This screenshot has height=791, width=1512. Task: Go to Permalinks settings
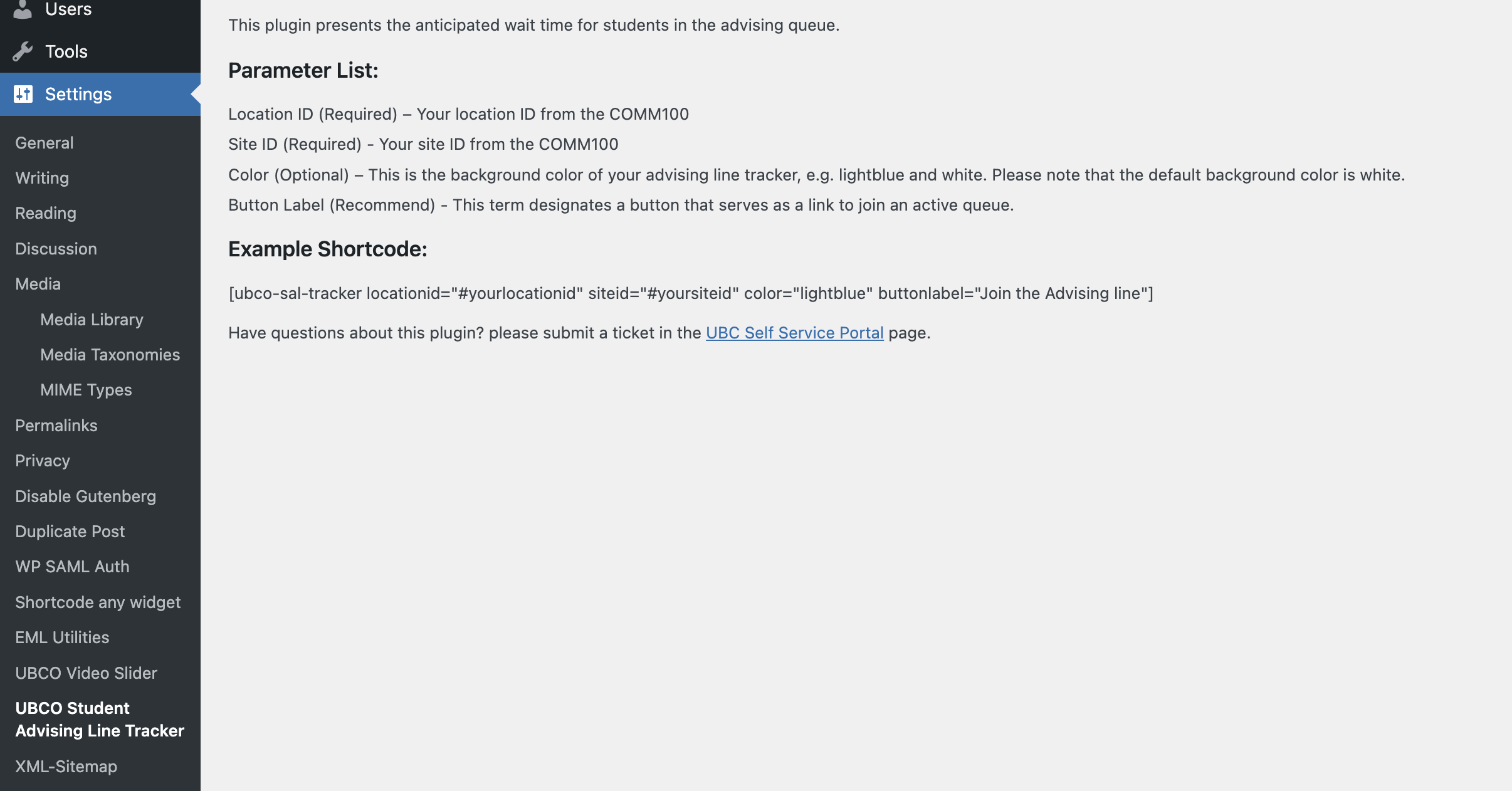[56, 426]
